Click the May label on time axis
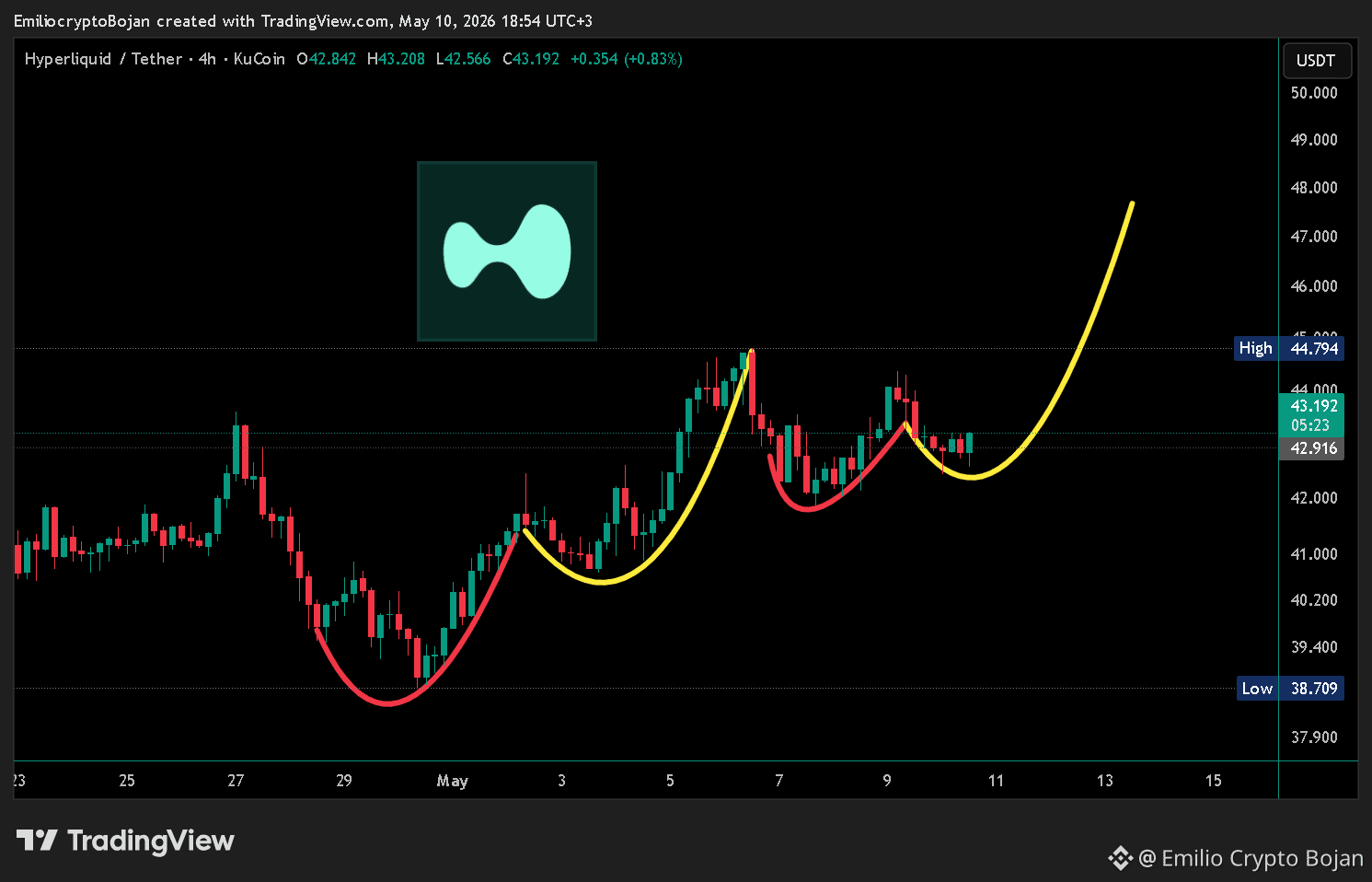Screen dimensions: 1372x882 [x=453, y=781]
